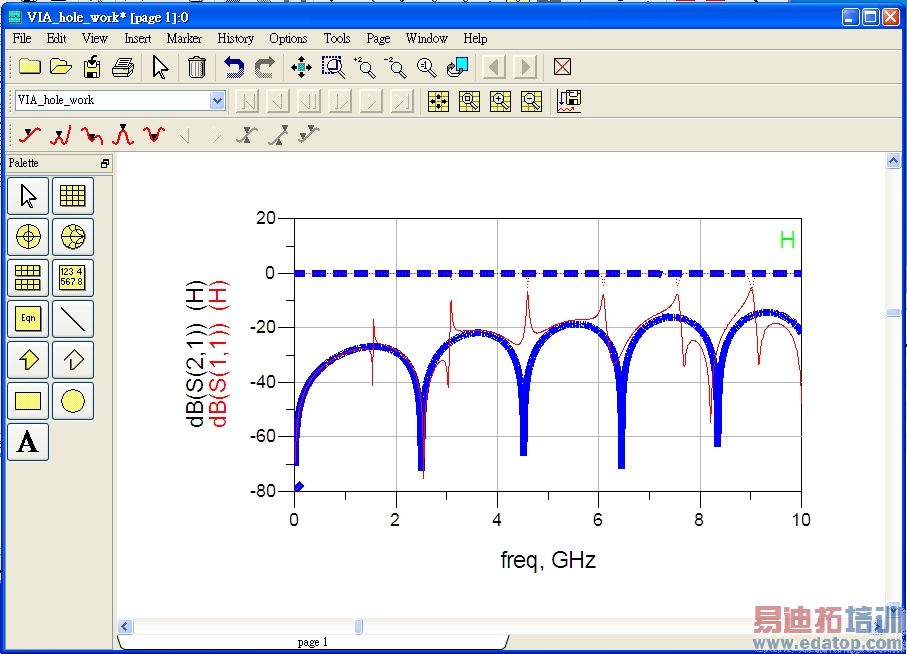Undo the last action
907x654 pixels.
(x=233, y=67)
